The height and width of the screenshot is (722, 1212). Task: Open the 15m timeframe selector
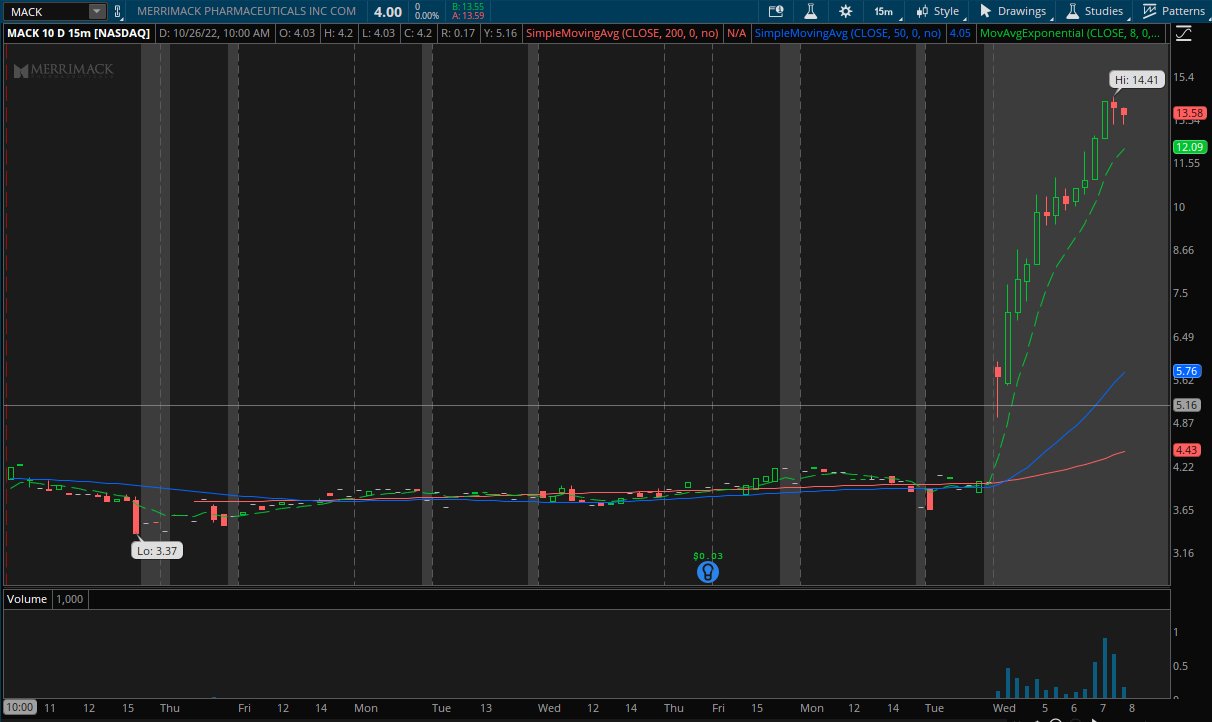885,11
